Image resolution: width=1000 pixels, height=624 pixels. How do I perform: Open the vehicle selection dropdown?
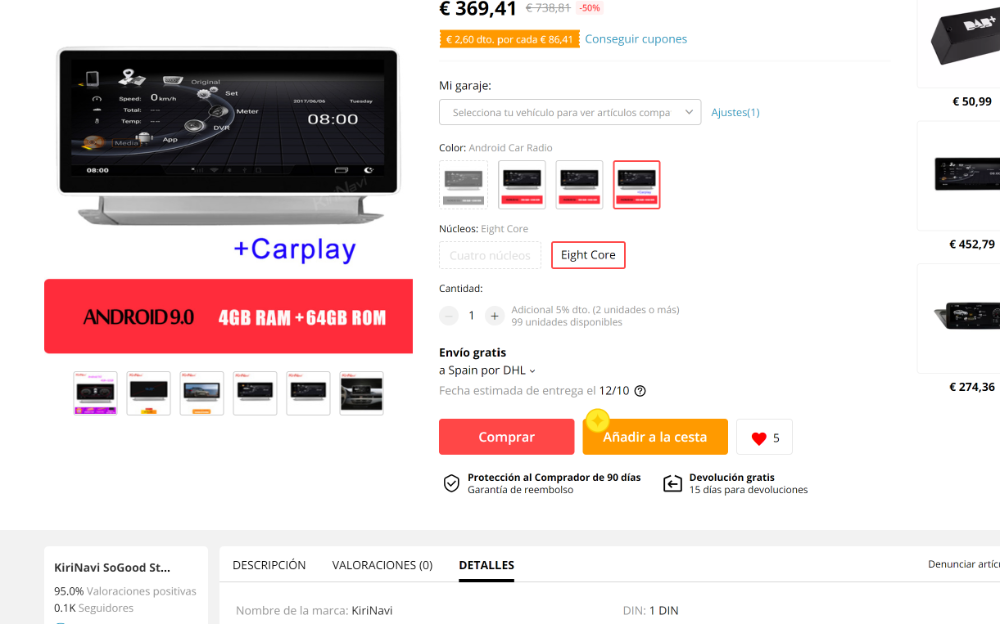[570, 112]
